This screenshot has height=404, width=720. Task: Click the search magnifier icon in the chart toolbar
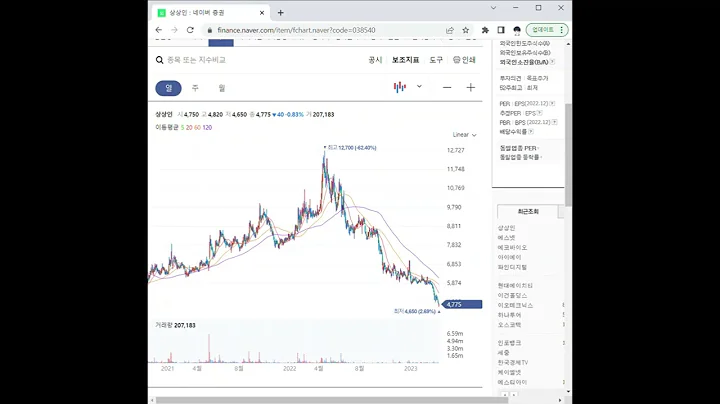(x=159, y=60)
